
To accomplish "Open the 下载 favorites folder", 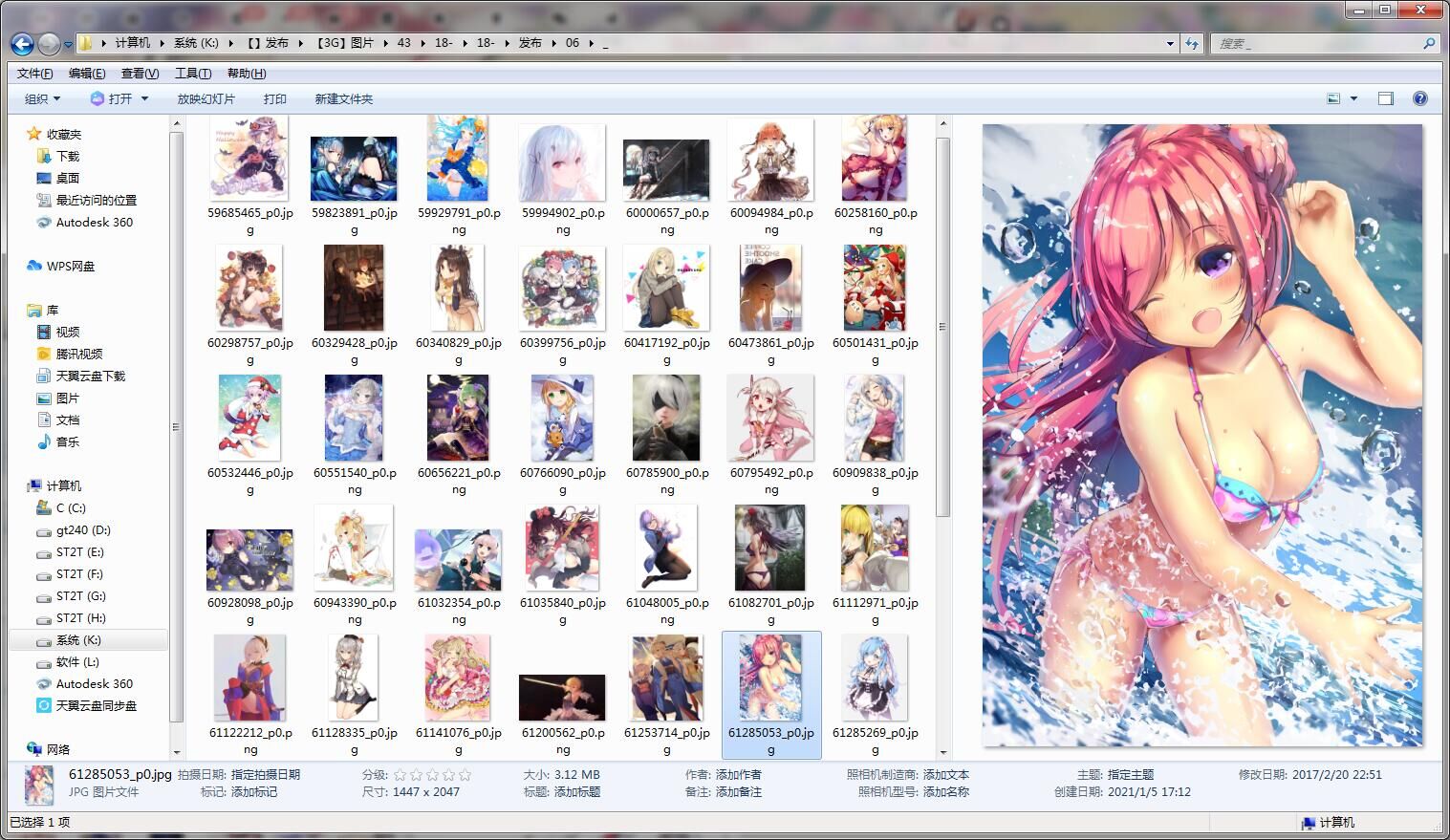I will click(x=67, y=156).
